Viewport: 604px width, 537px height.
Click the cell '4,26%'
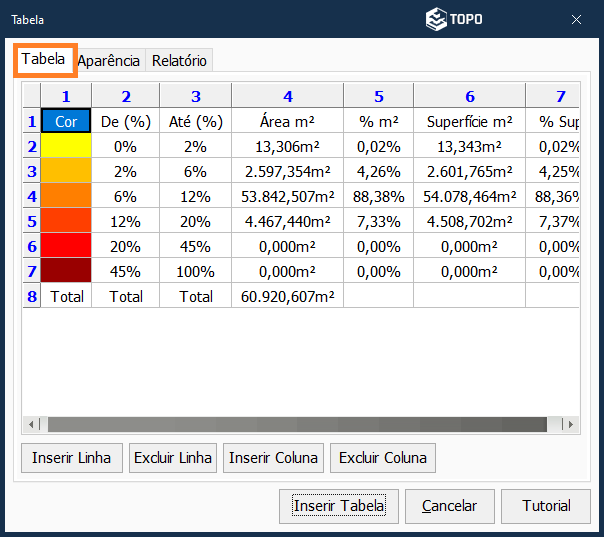(379, 171)
